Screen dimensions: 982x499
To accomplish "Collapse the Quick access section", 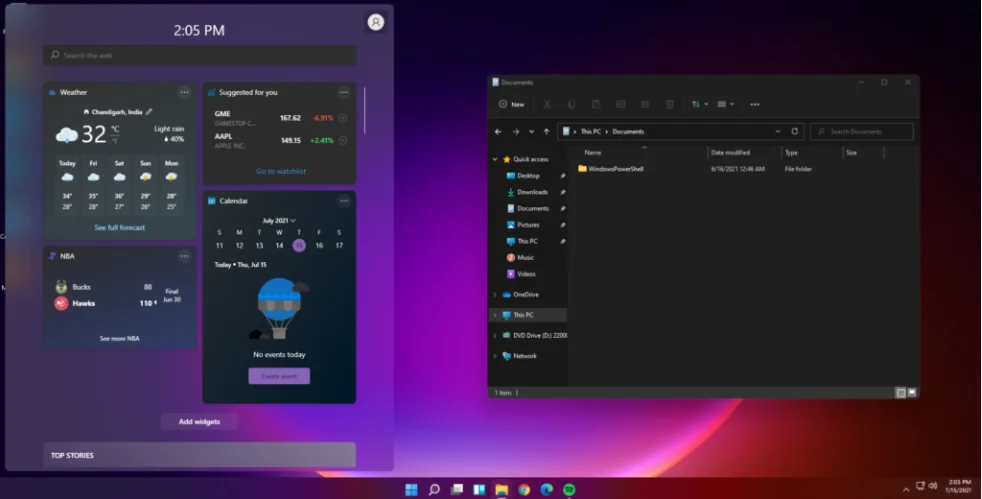I will pyautogui.click(x=495, y=159).
